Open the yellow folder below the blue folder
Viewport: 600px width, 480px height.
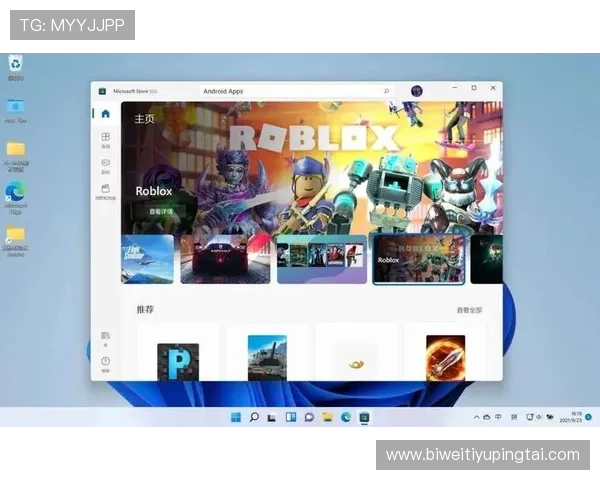(16, 156)
